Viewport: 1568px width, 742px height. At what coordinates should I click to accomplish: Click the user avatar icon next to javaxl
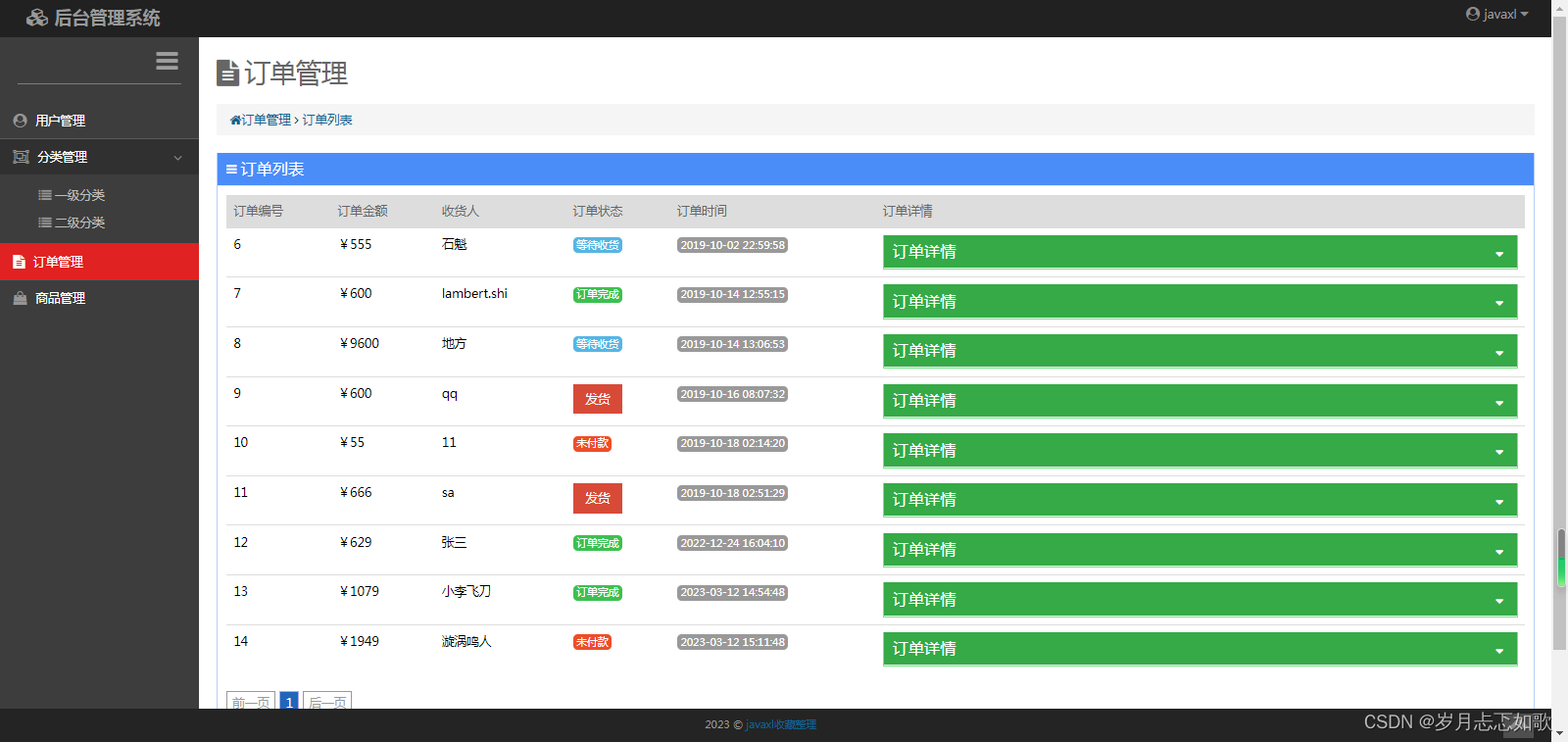[1472, 14]
